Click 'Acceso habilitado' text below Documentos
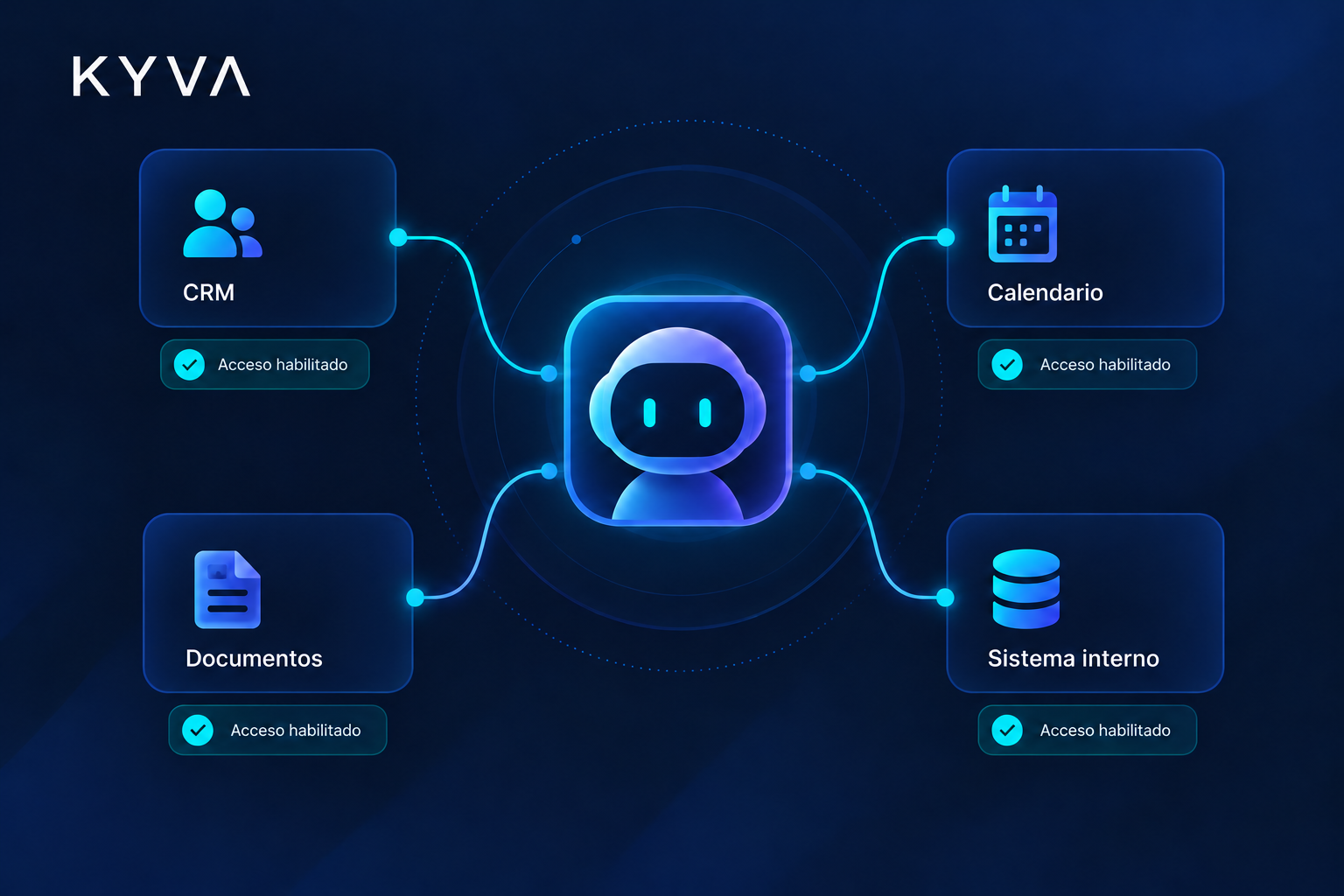Image resolution: width=1344 pixels, height=896 pixels. point(296,731)
